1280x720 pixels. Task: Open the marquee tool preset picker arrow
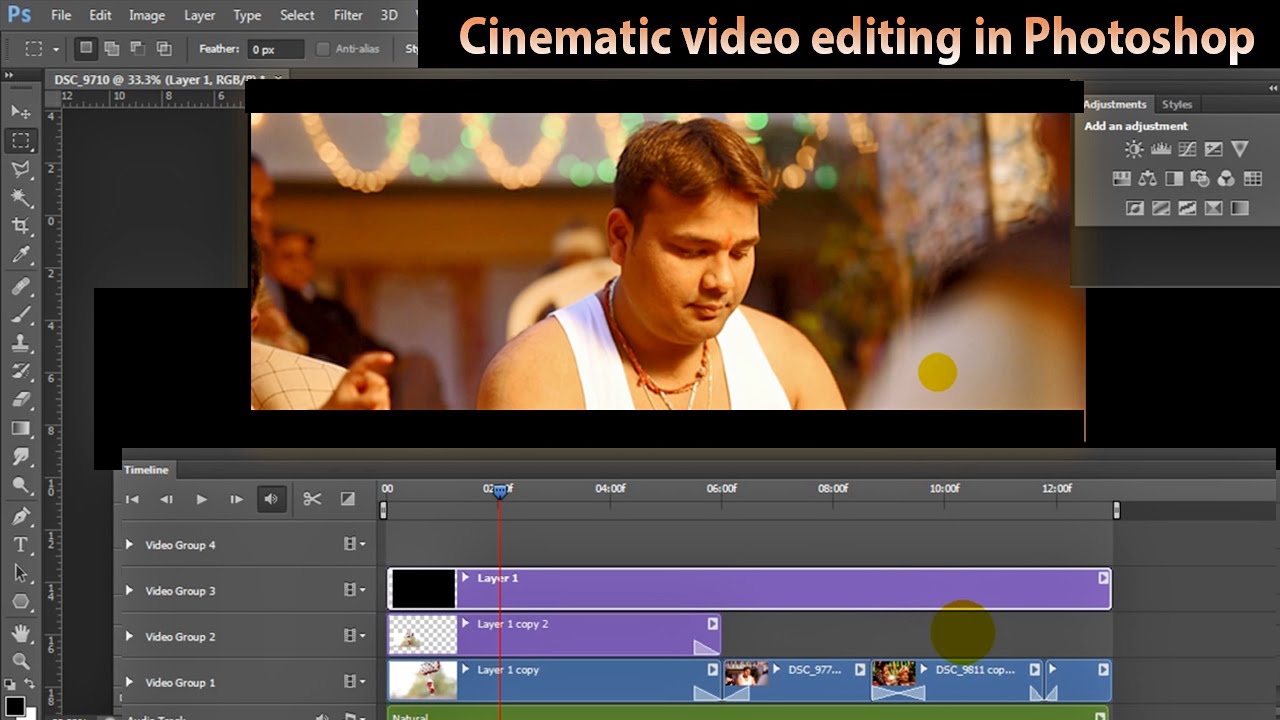[x=56, y=49]
